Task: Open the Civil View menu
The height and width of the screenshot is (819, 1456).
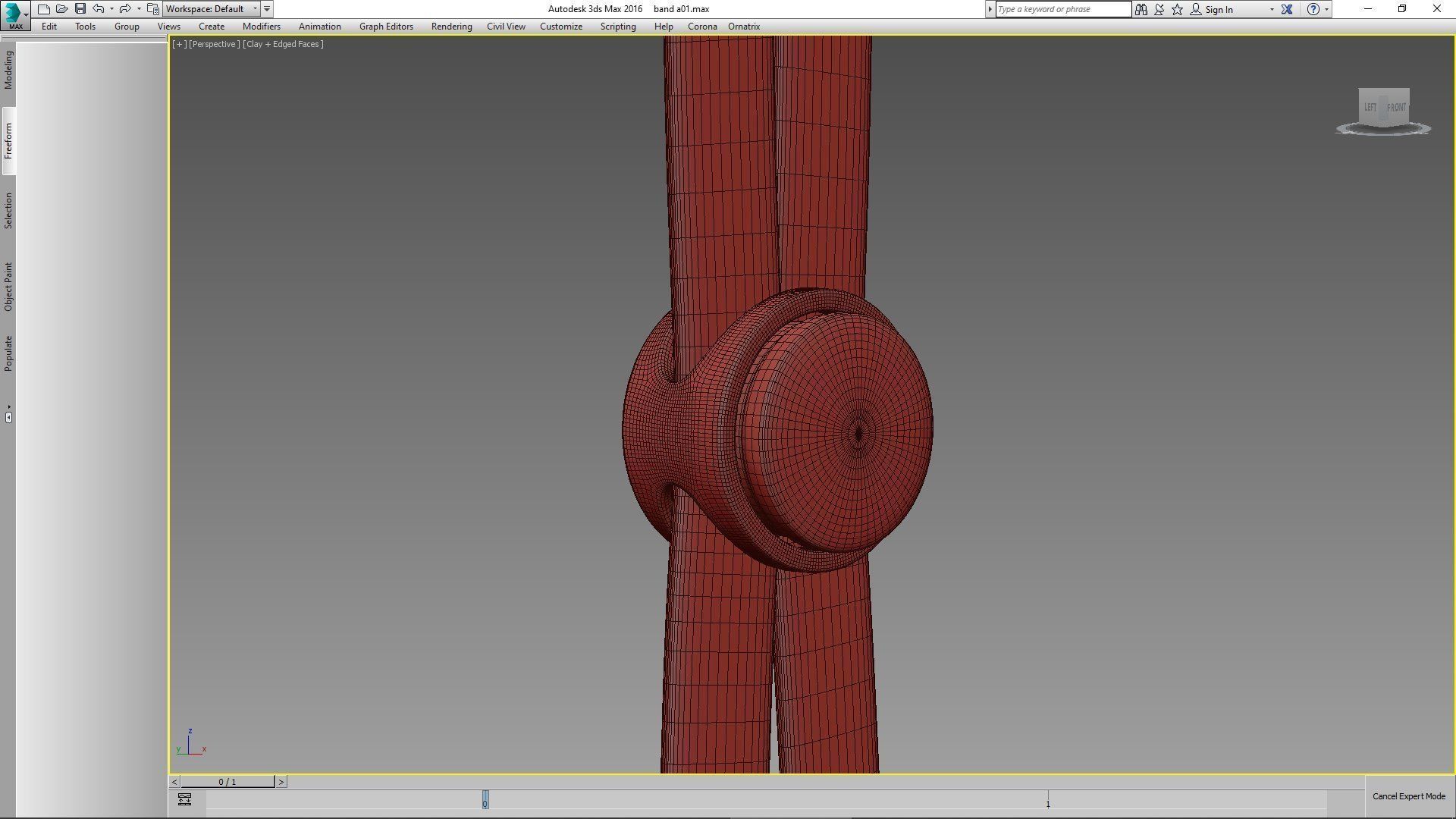Action: coord(506,27)
